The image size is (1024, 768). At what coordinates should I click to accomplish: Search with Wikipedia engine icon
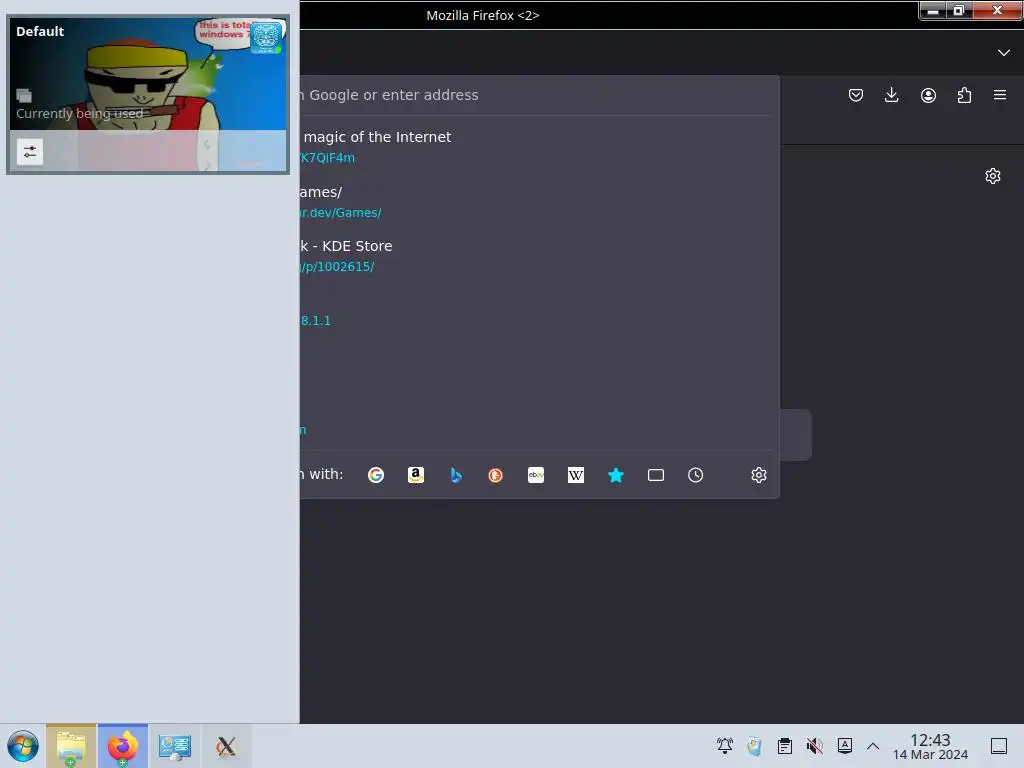[576, 475]
